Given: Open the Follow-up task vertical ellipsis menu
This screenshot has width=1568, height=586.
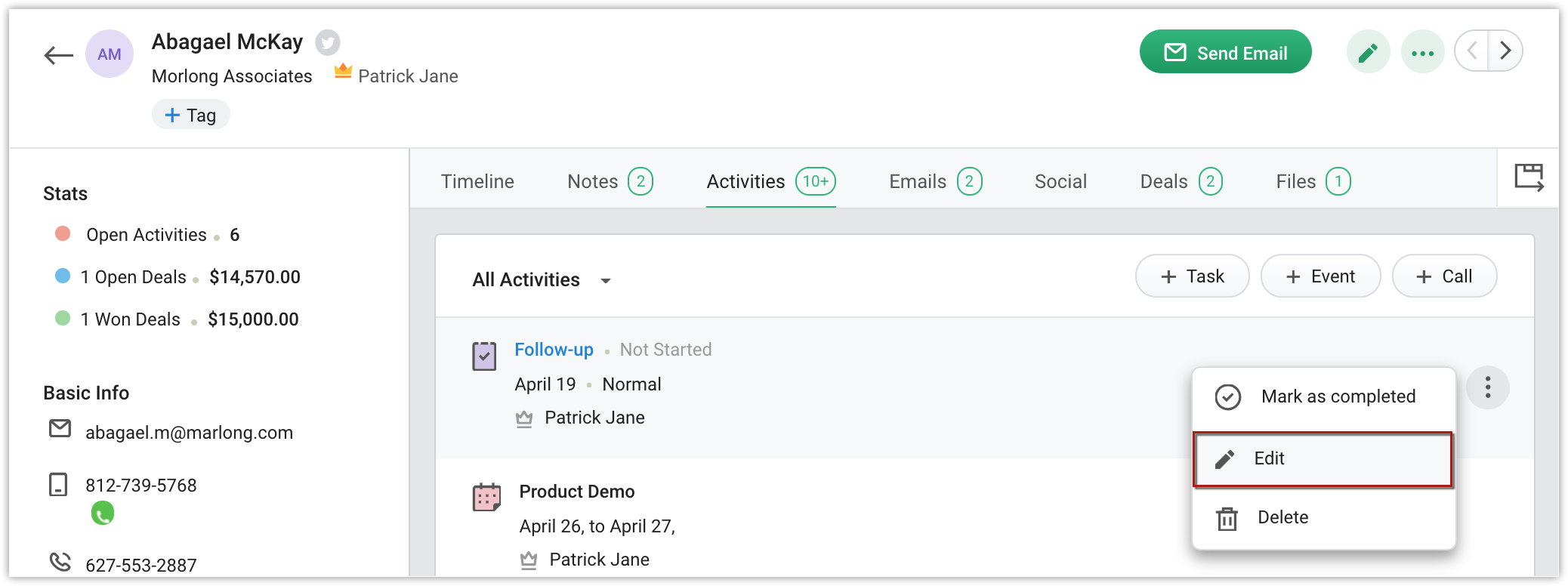Looking at the screenshot, I should 1487,387.
